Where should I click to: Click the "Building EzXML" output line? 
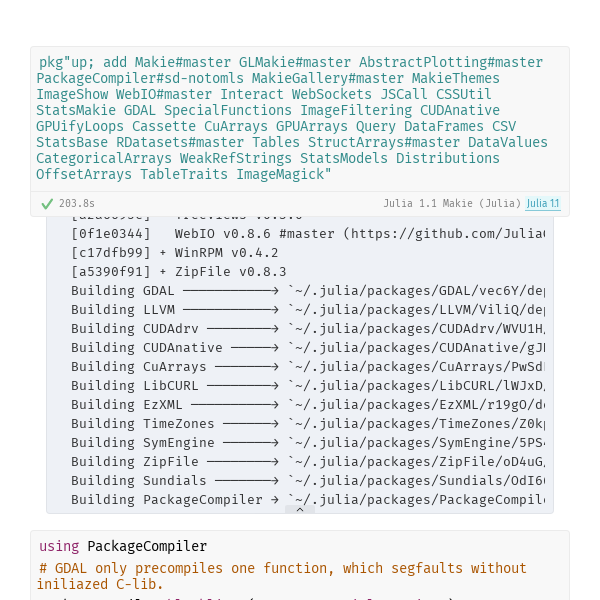point(308,405)
